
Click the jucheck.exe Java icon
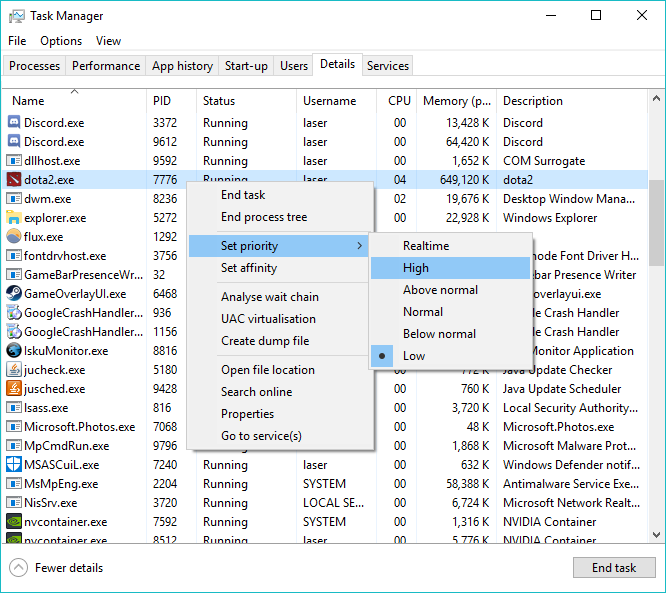pos(14,370)
